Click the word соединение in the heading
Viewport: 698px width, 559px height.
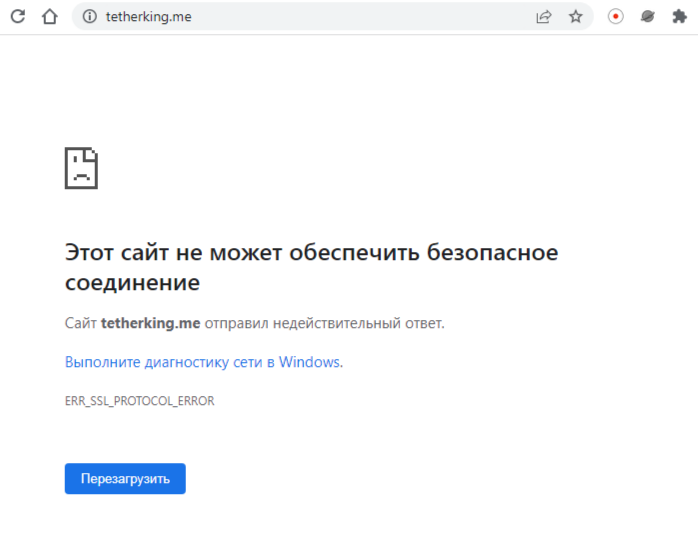point(132,283)
